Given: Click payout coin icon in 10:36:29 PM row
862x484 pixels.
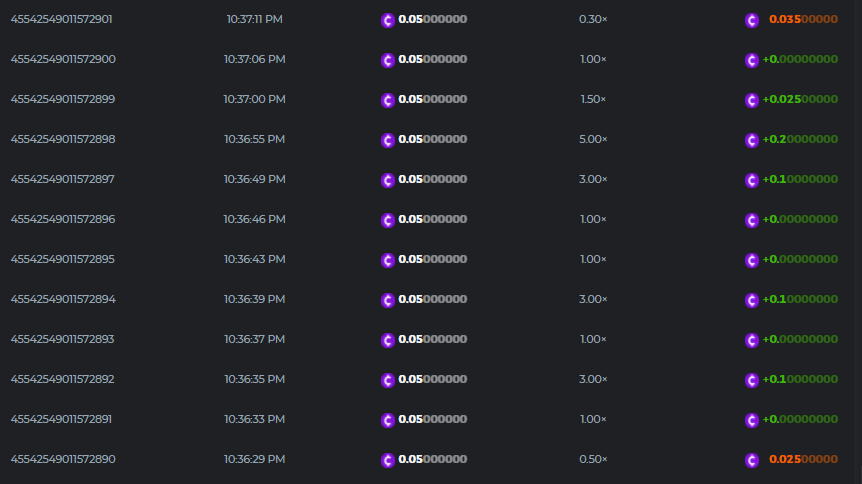Looking at the screenshot, I should coord(752,460).
